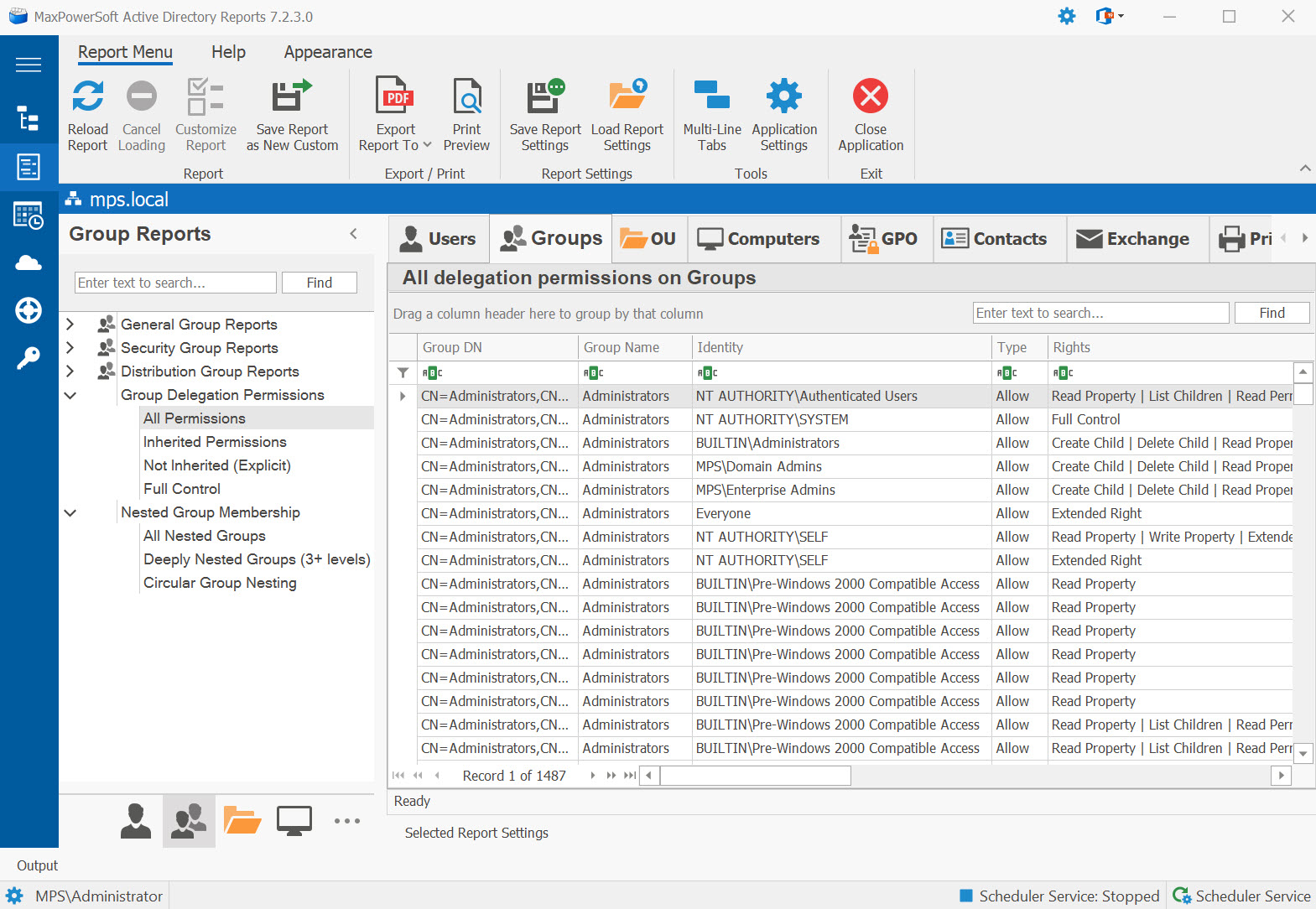
Task: Open the Help ribbon tab
Action: coord(228,52)
